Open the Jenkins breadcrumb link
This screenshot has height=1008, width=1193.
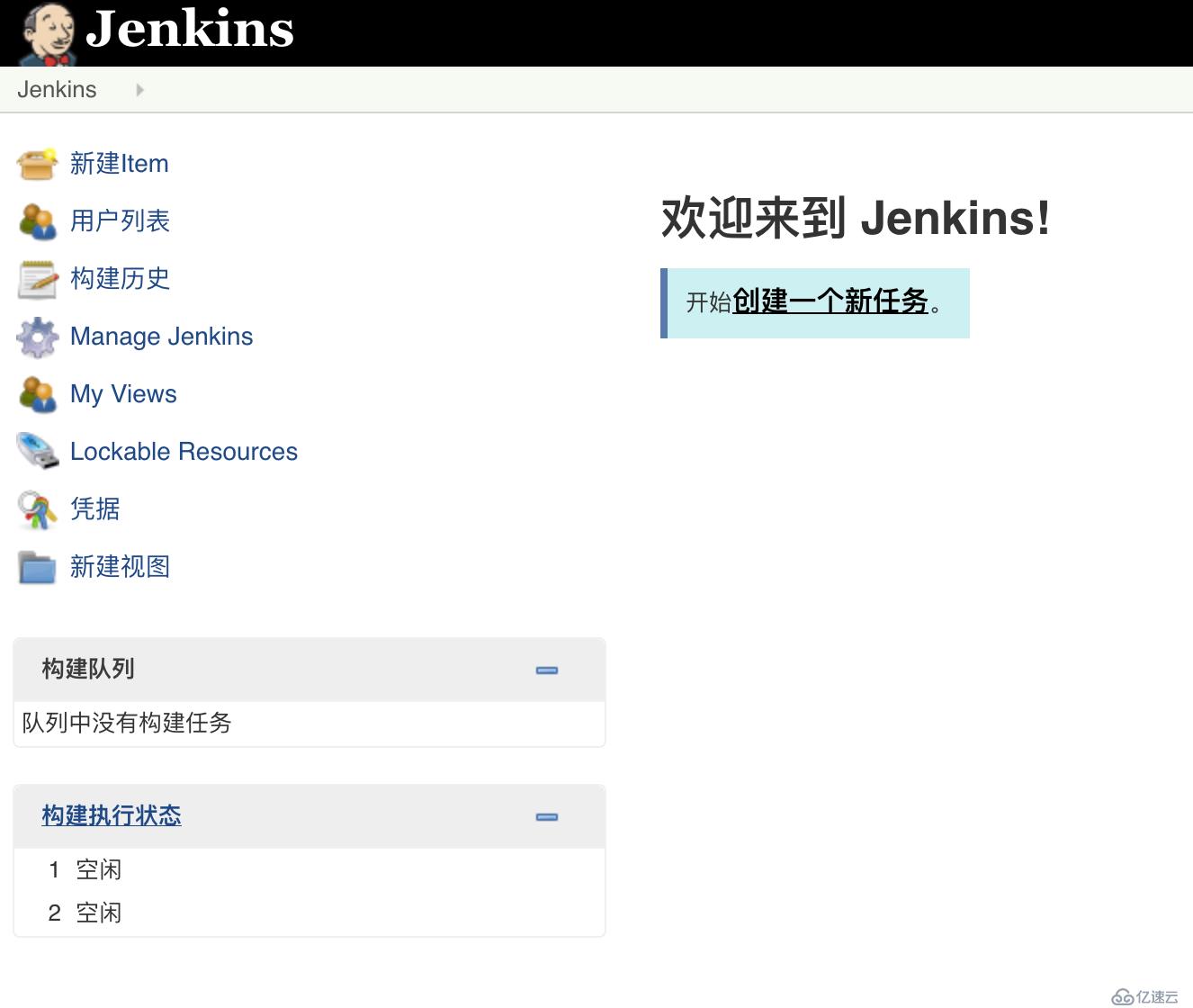[57, 90]
